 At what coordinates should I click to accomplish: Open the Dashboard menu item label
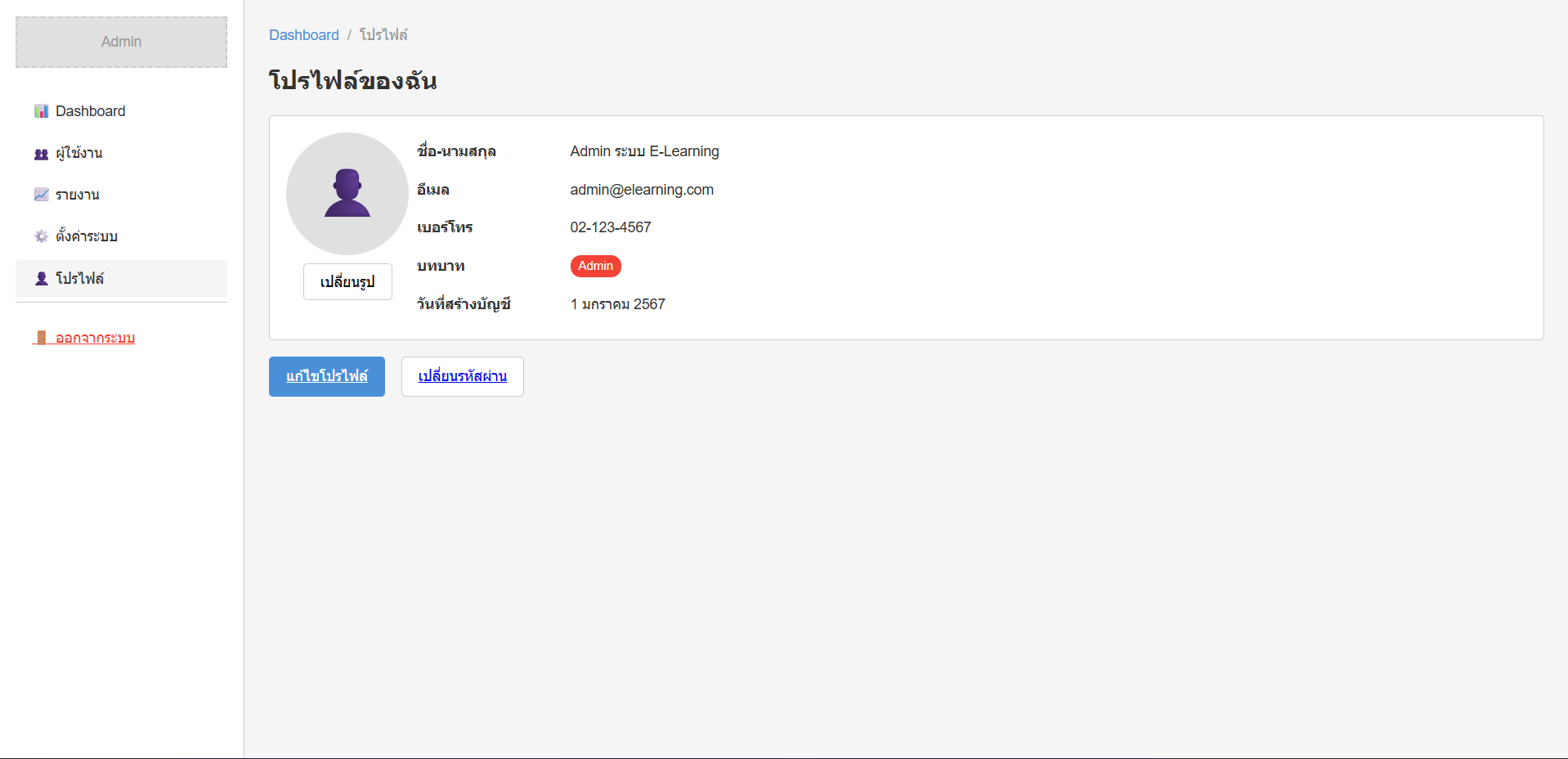pyautogui.click(x=90, y=111)
